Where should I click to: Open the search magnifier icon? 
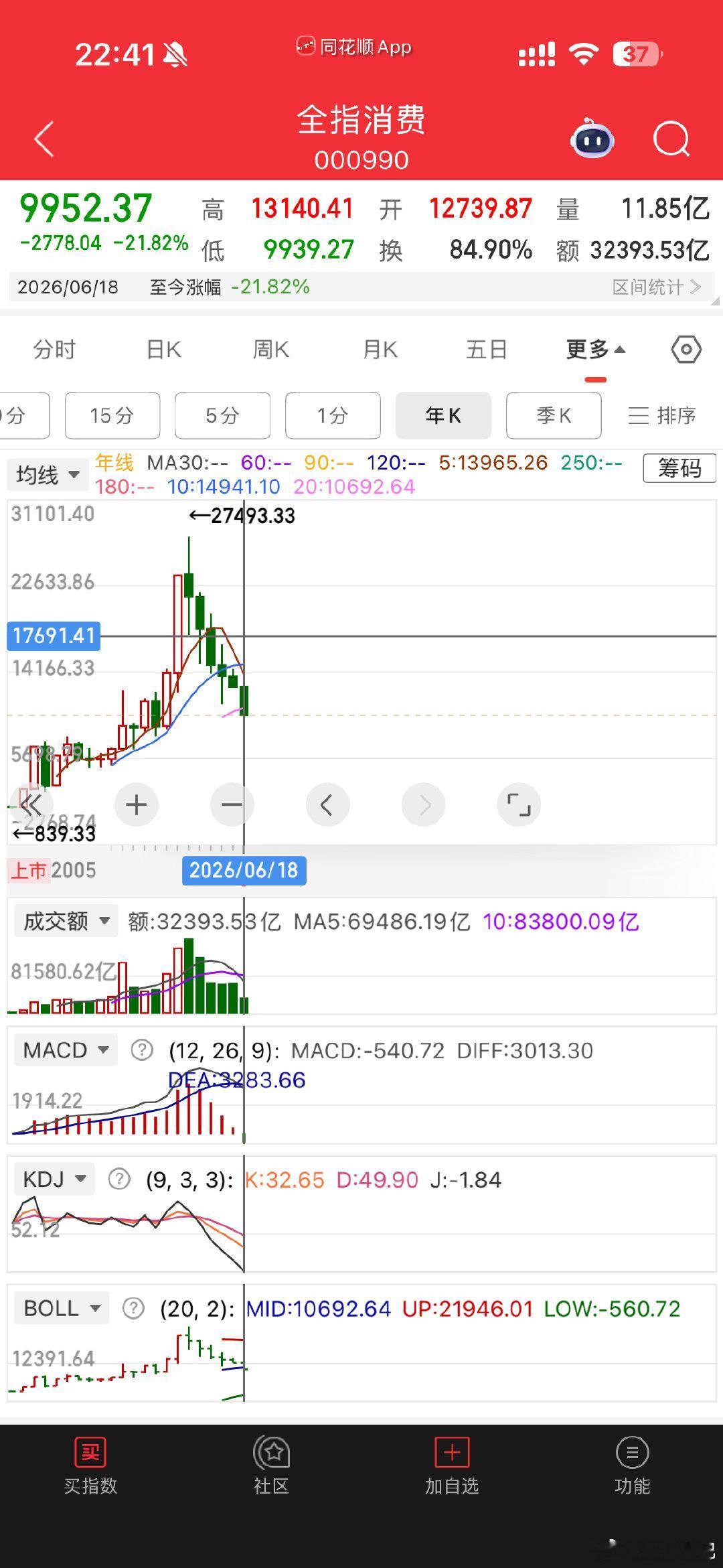coord(671,139)
